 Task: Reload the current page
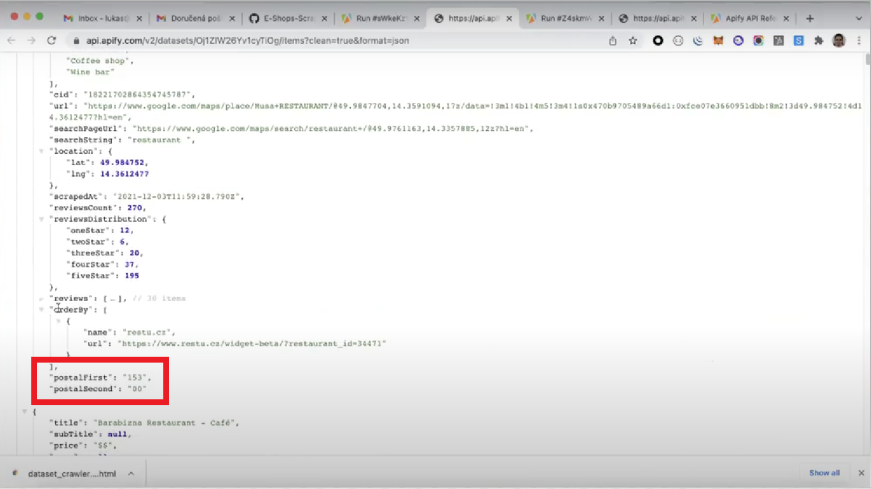(x=52, y=41)
